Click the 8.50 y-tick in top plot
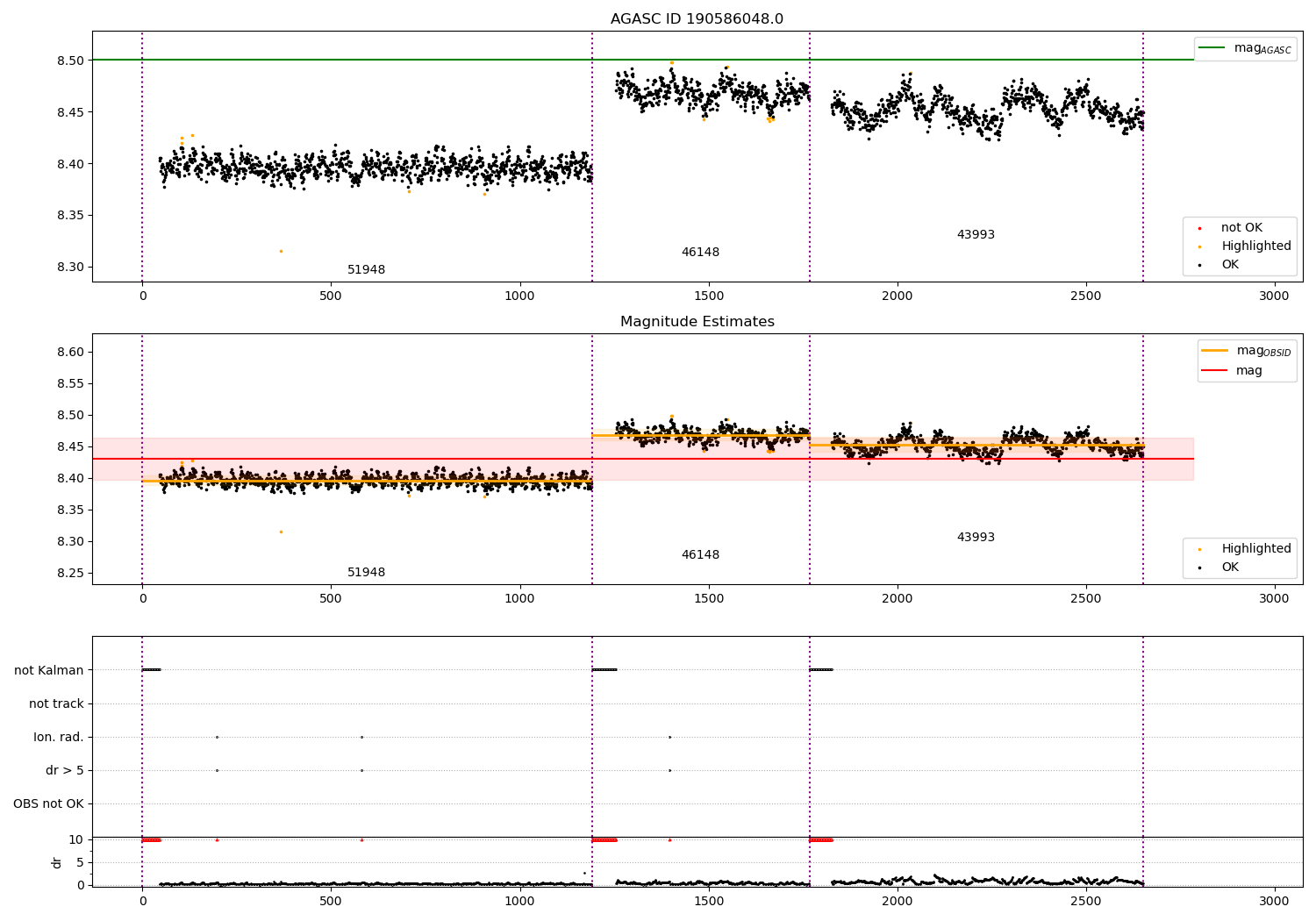This screenshot has width=1316, height=921. [70, 61]
